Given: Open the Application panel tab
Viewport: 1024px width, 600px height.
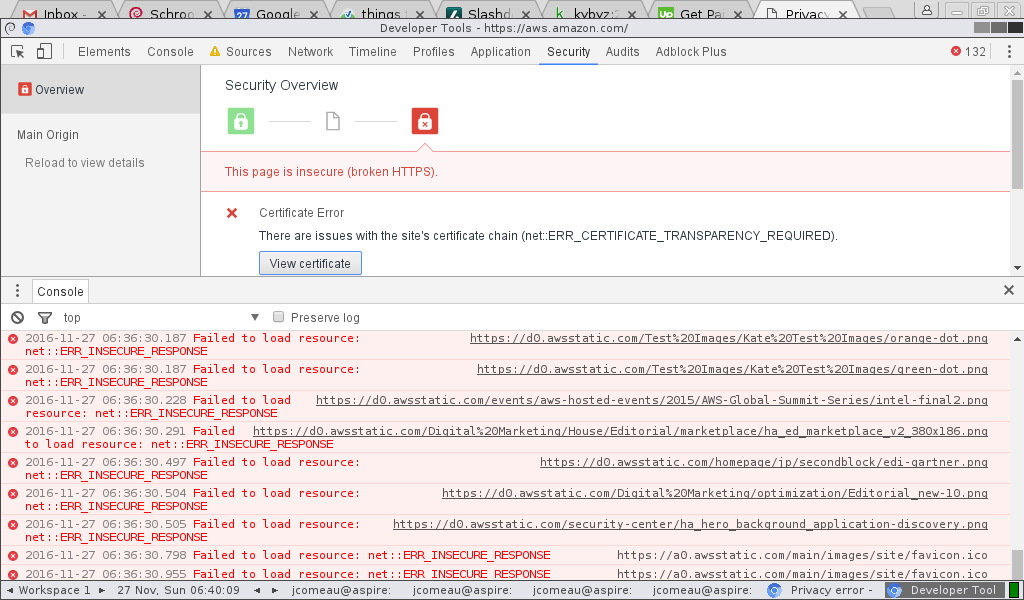Looking at the screenshot, I should (501, 52).
